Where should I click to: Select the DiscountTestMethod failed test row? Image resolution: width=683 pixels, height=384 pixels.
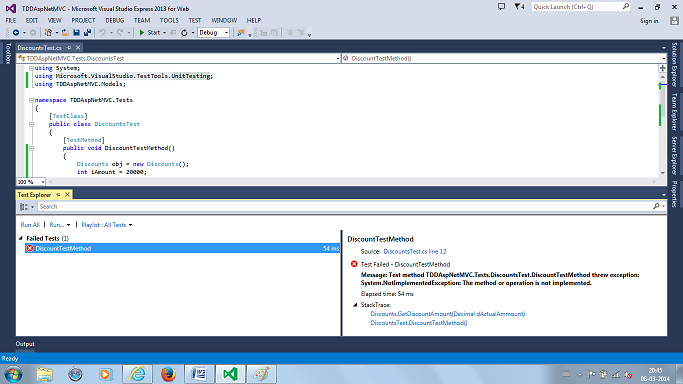(183, 249)
